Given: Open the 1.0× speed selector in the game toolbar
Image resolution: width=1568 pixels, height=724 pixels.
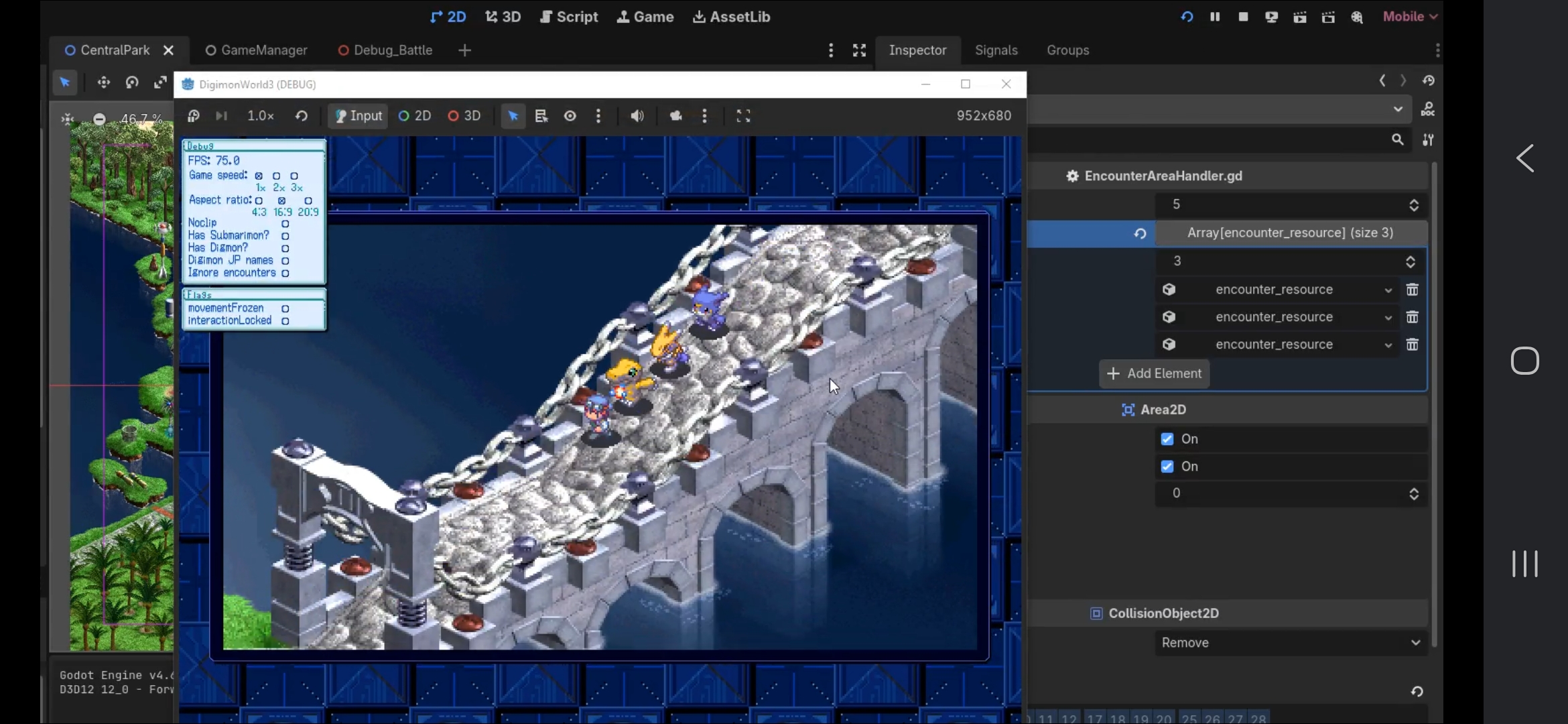Looking at the screenshot, I should pyautogui.click(x=261, y=116).
